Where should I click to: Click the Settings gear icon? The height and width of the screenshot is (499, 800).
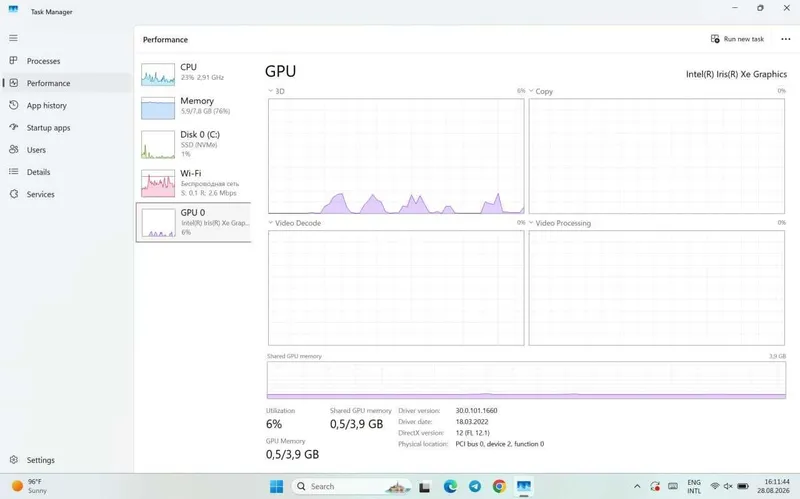coord(14,460)
